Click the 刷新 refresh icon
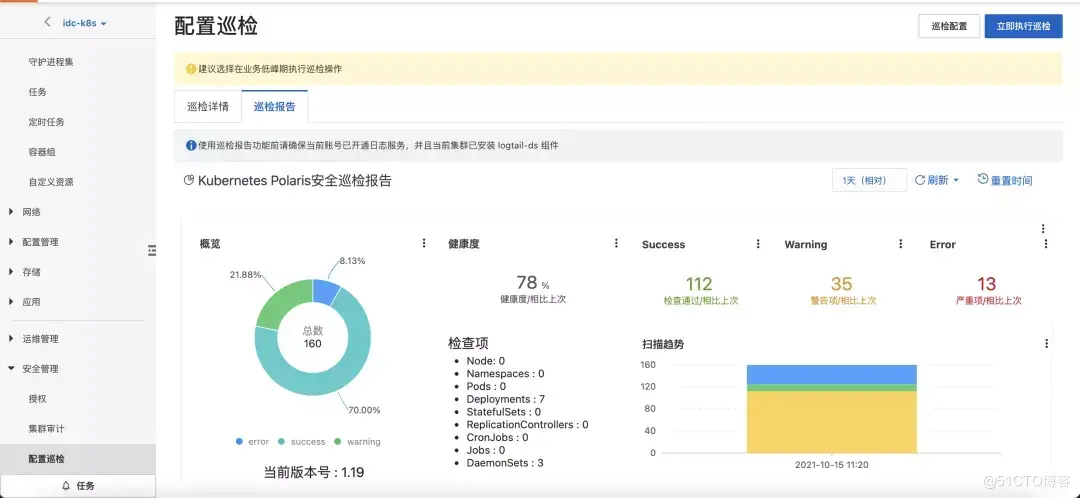The image size is (1080, 498). point(920,180)
